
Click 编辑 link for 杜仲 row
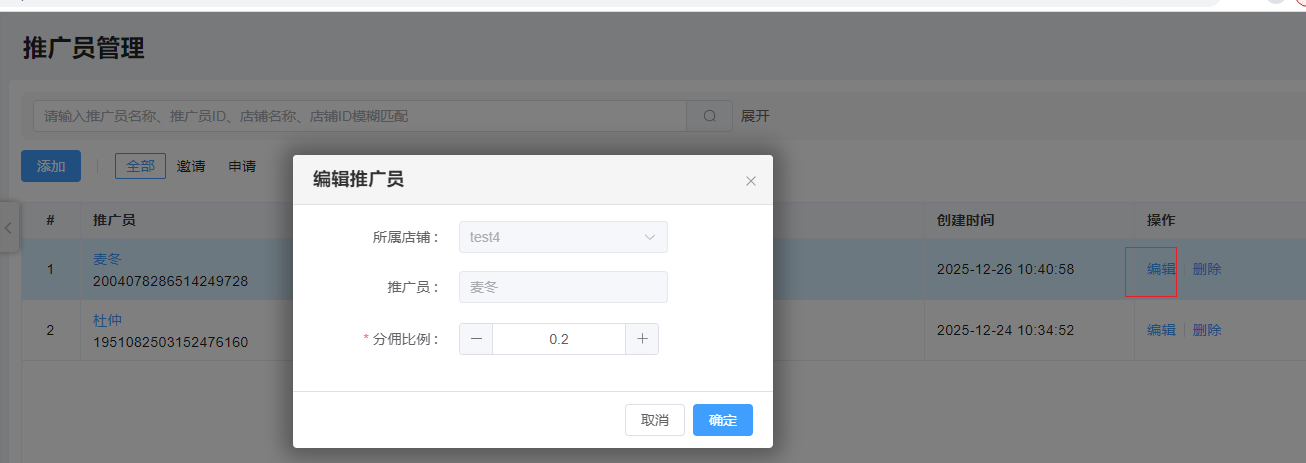pos(1160,330)
